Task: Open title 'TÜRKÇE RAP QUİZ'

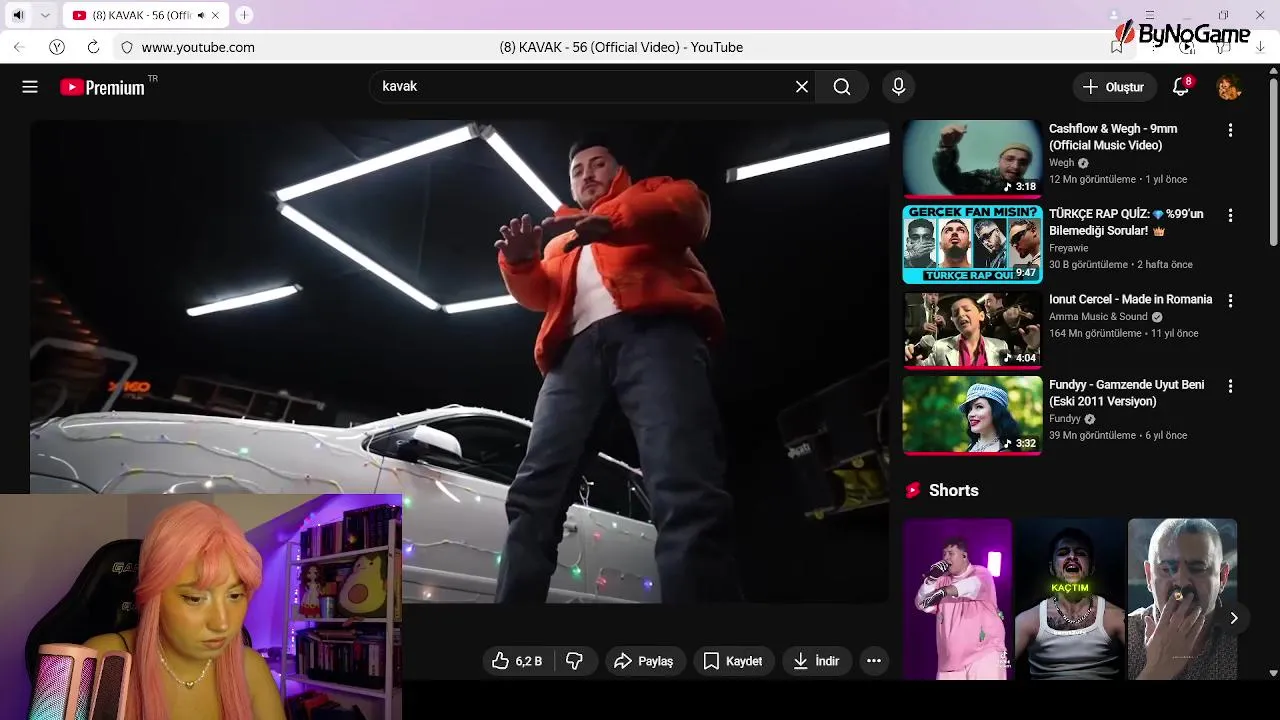Action: pos(1126,222)
